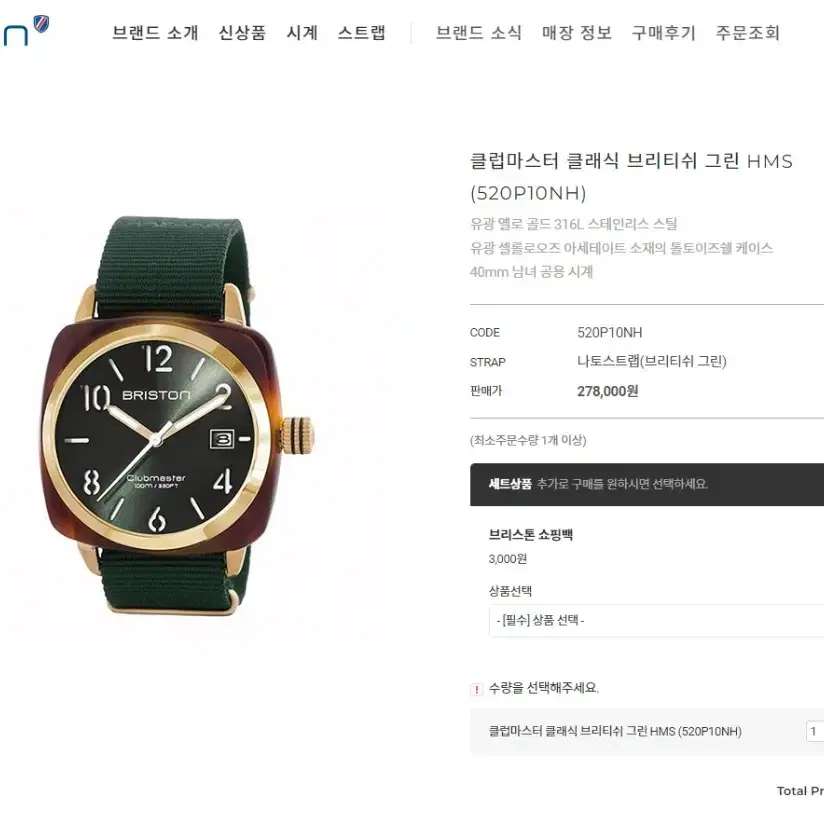The width and height of the screenshot is (824, 824).
Task: Click the quantity input field
Action: click(x=815, y=731)
